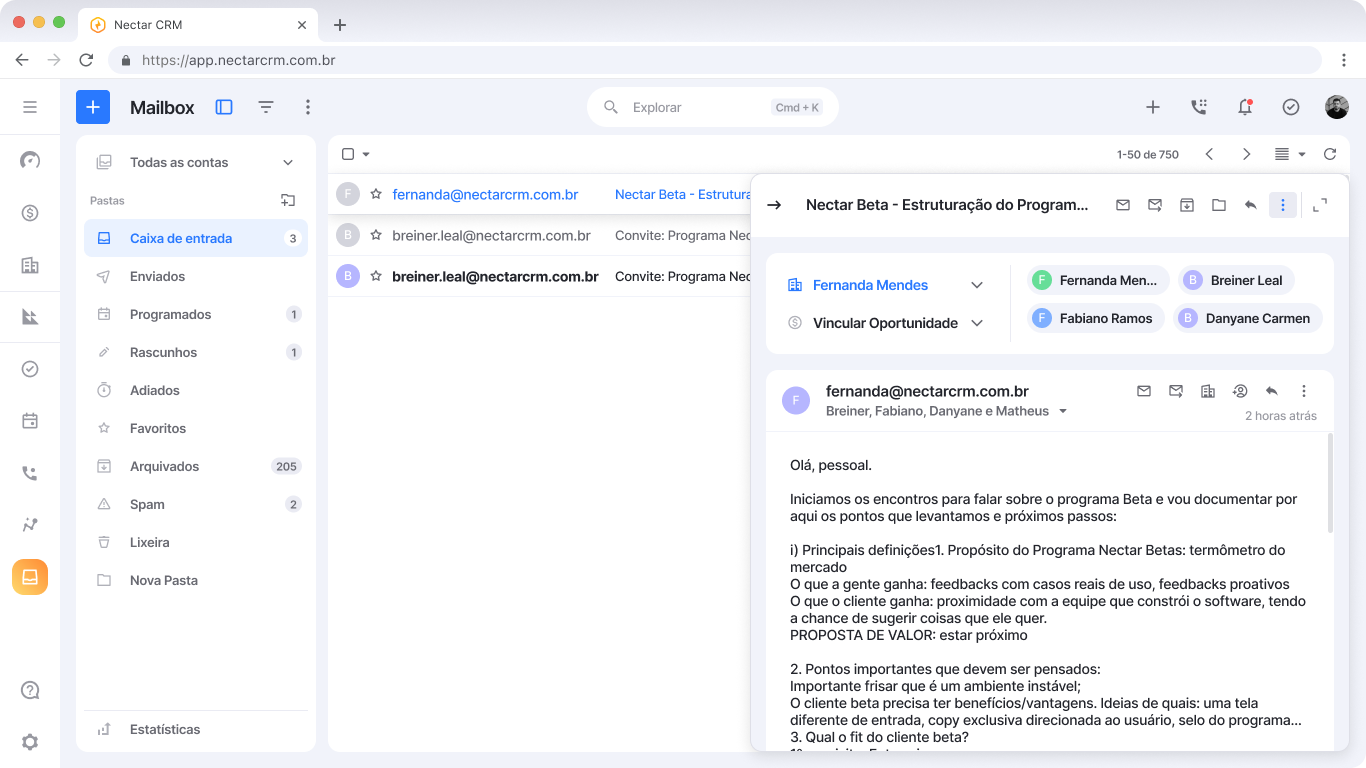Screen dimensions: 1366x768
Task: Star the fernanda@nectarcrm.com.br email
Action: pyautogui.click(x=376, y=194)
